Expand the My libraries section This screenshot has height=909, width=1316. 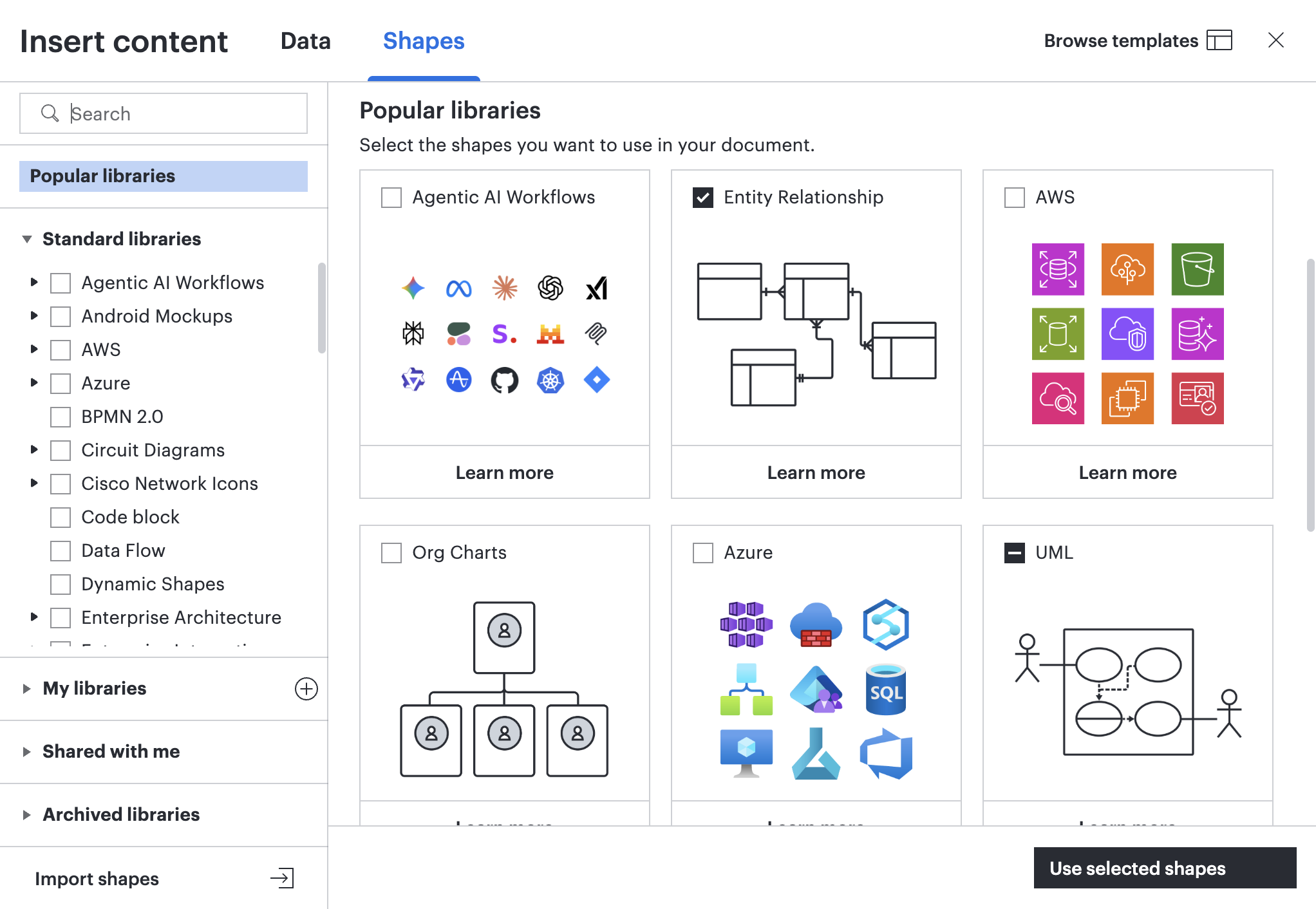tap(26, 689)
